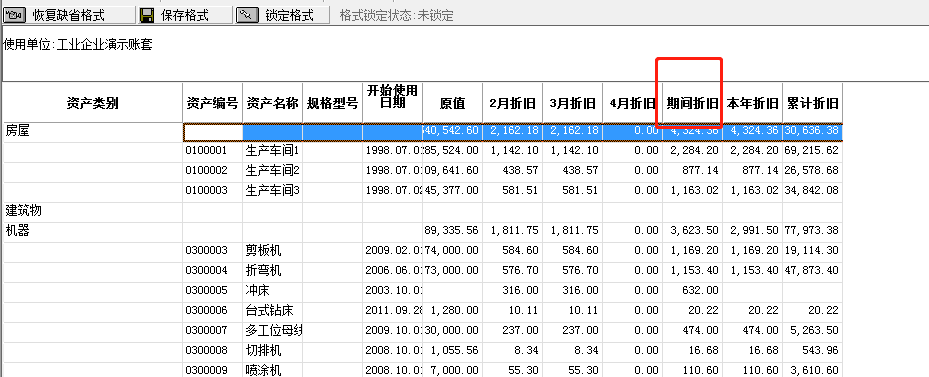
Task: Click accumulated depreciation value 3,610.60
Action: point(815,370)
